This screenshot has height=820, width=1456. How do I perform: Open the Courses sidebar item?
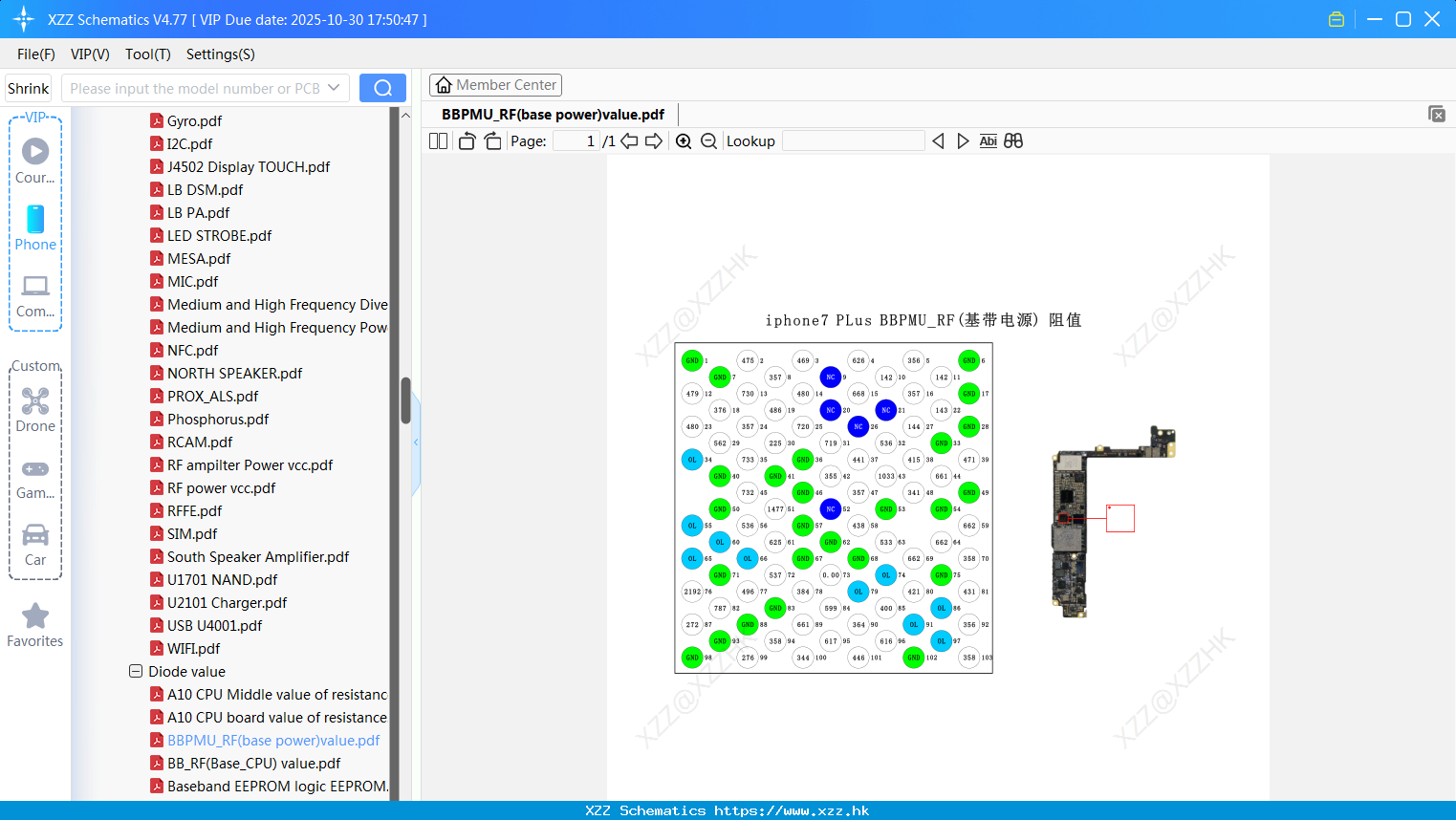coord(35,162)
